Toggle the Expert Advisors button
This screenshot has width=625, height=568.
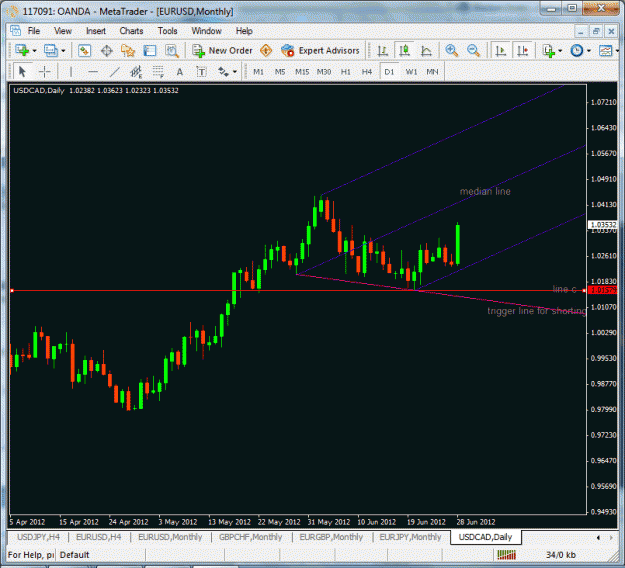click(320, 51)
